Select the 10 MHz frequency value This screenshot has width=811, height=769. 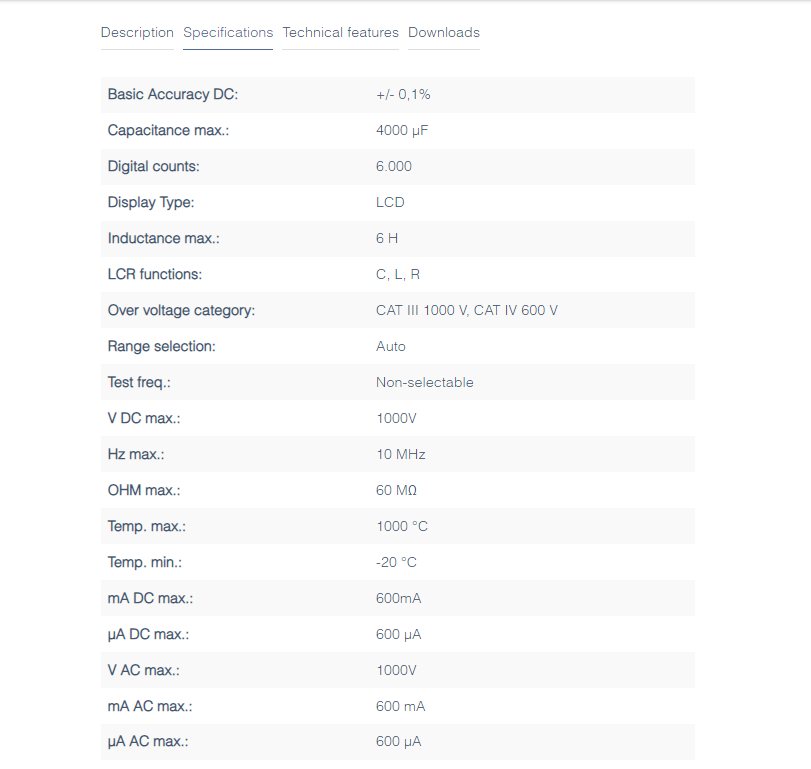400,455
